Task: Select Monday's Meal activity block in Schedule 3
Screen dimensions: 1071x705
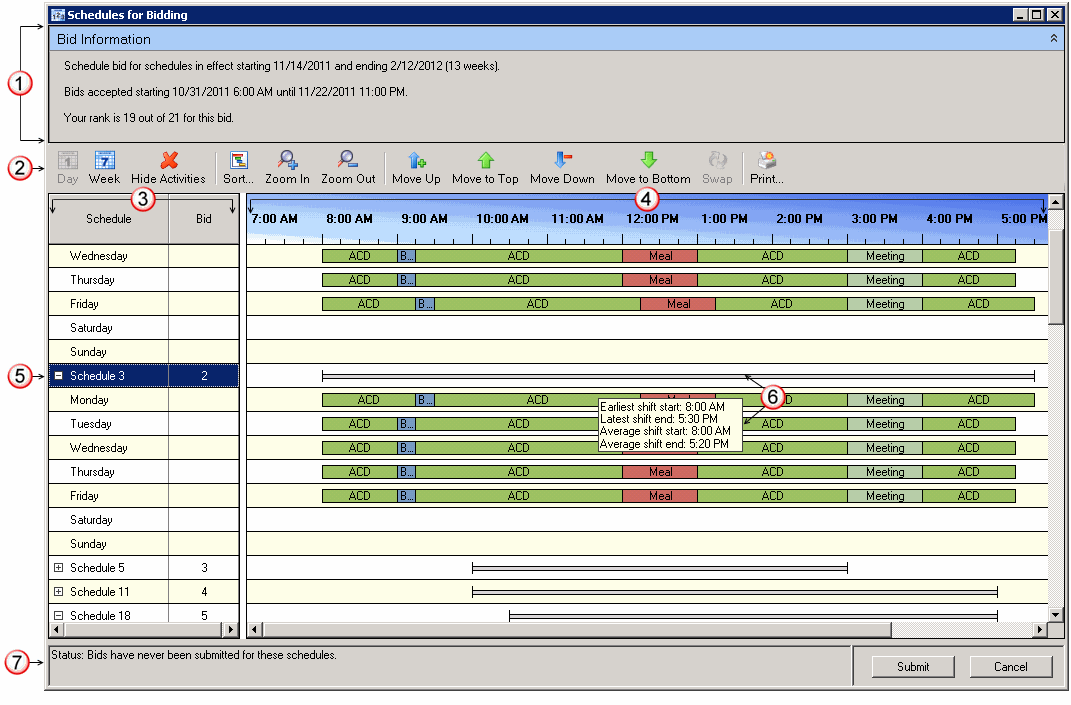Action: coord(678,394)
